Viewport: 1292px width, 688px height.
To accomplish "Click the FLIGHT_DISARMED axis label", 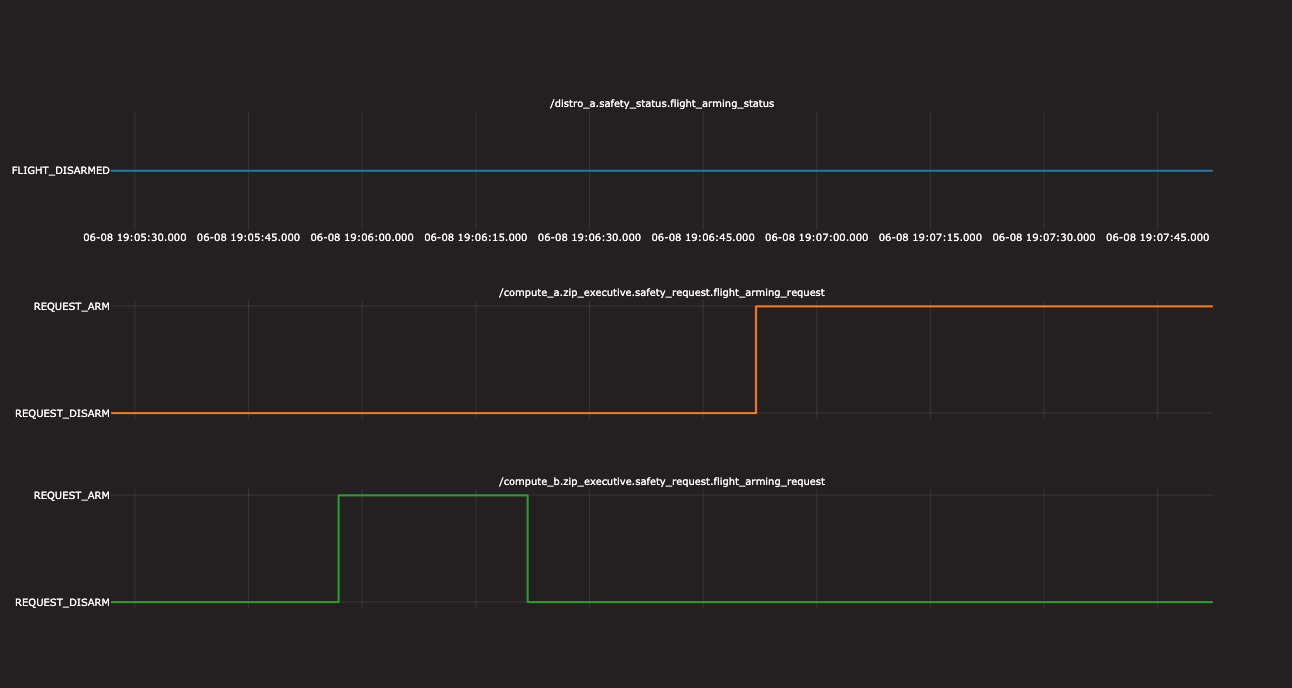I will tap(61, 171).
